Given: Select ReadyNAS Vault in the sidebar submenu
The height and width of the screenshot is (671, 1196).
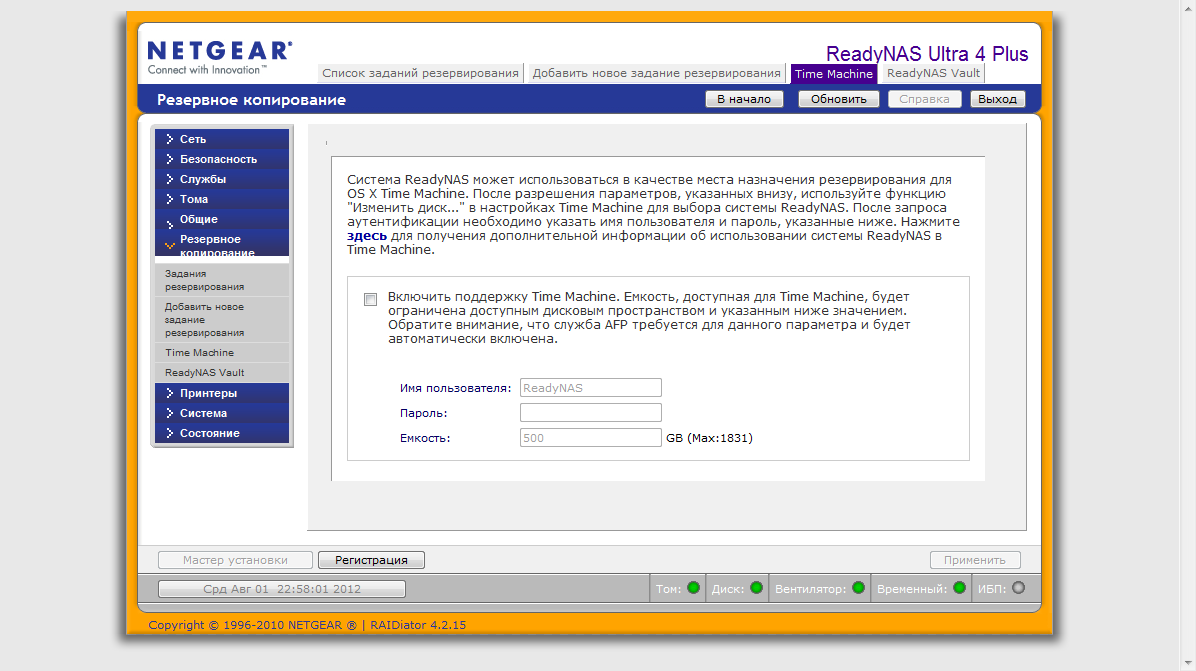Looking at the screenshot, I should pyautogui.click(x=222, y=372).
